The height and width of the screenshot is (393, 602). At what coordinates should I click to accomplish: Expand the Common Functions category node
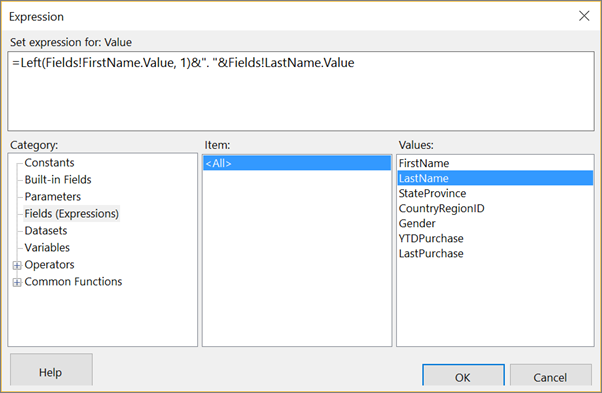(x=17, y=282)
